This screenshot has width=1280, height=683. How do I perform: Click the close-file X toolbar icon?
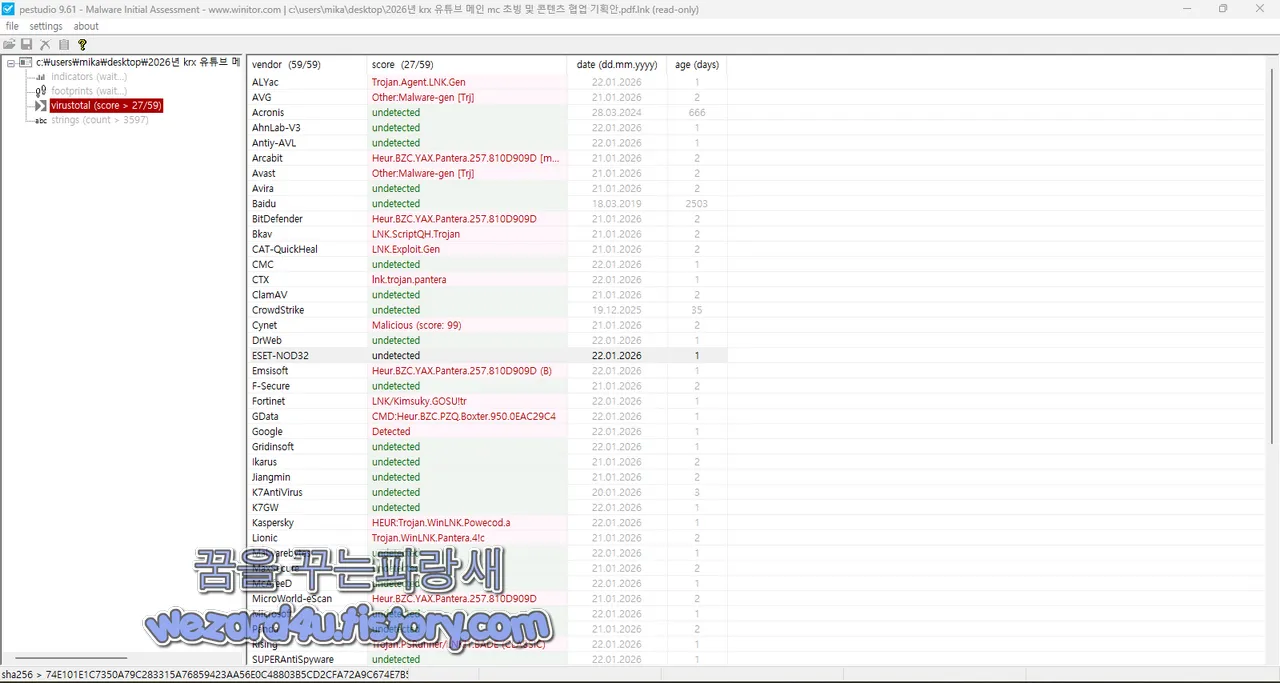[45, 44]
